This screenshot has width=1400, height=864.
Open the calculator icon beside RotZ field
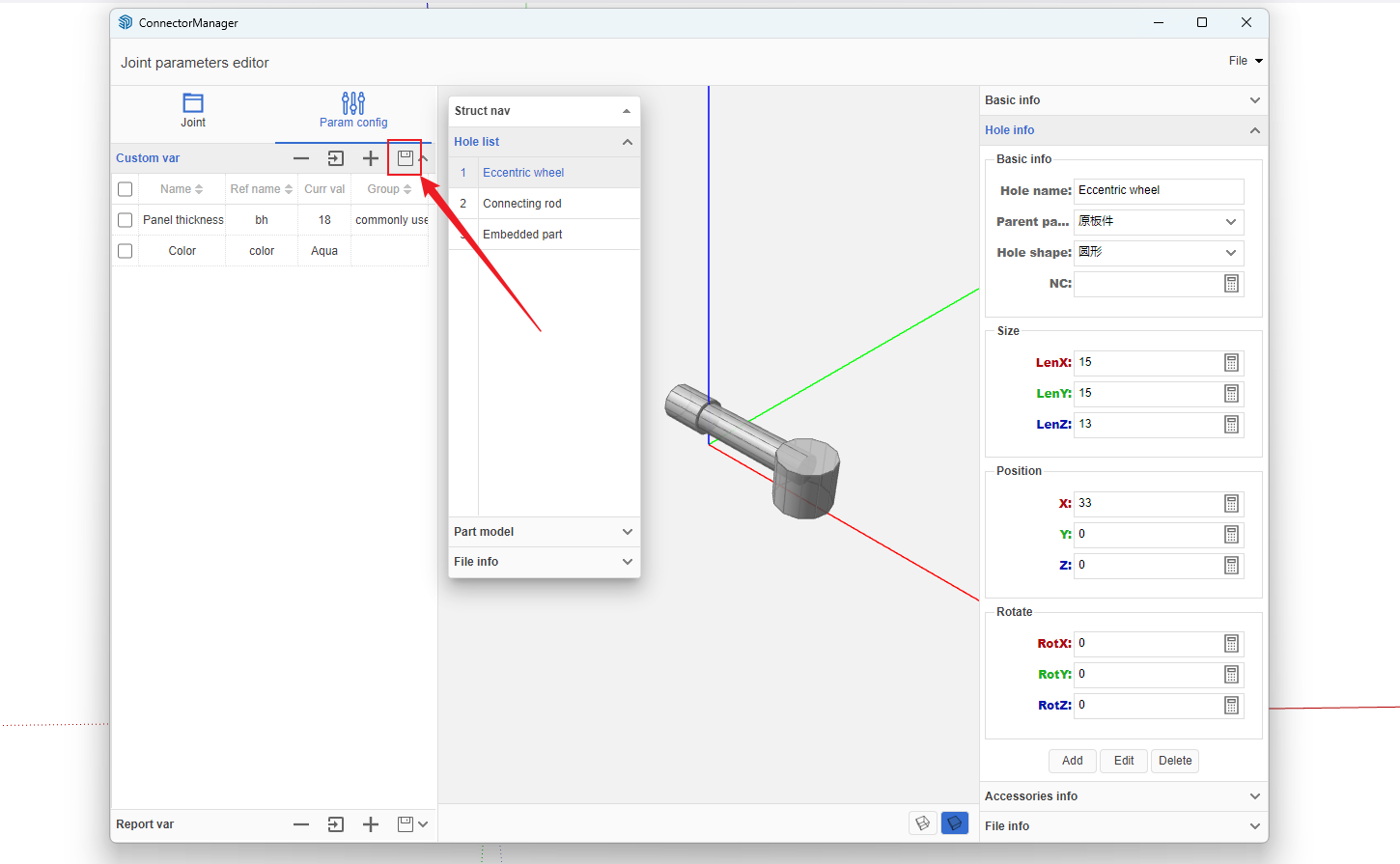click(1231, 706)
